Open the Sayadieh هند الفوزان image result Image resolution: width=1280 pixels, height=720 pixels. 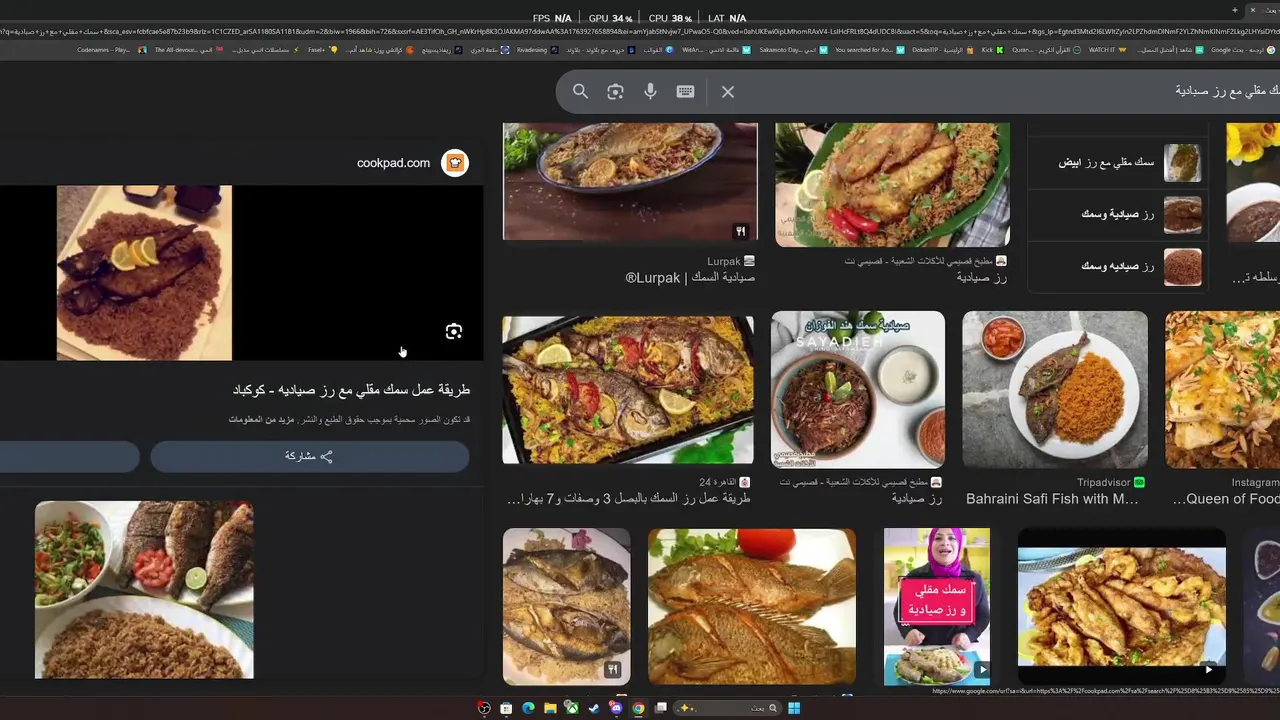(858, 390)
